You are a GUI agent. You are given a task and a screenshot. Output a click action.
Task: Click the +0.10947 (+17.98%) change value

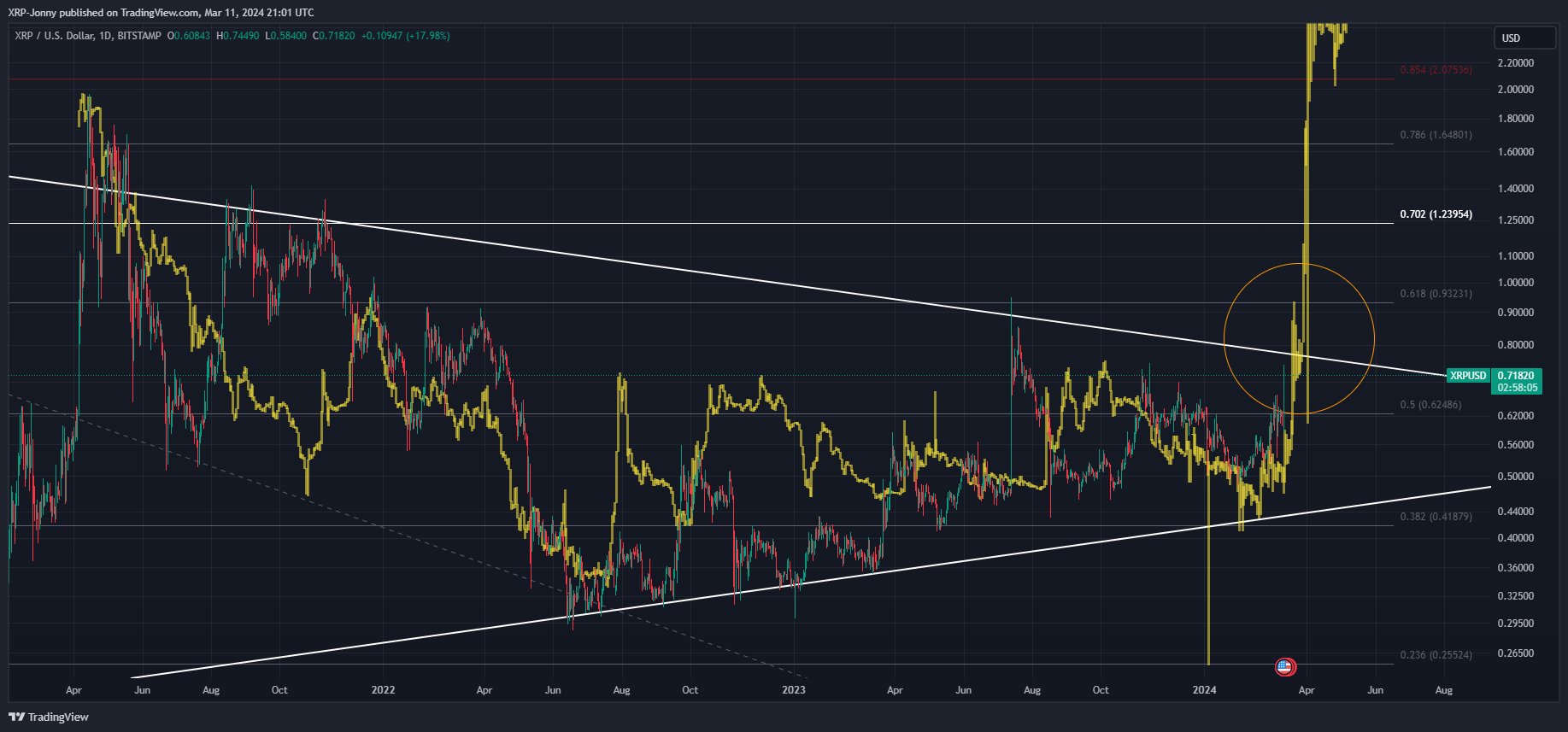(405, 36)
